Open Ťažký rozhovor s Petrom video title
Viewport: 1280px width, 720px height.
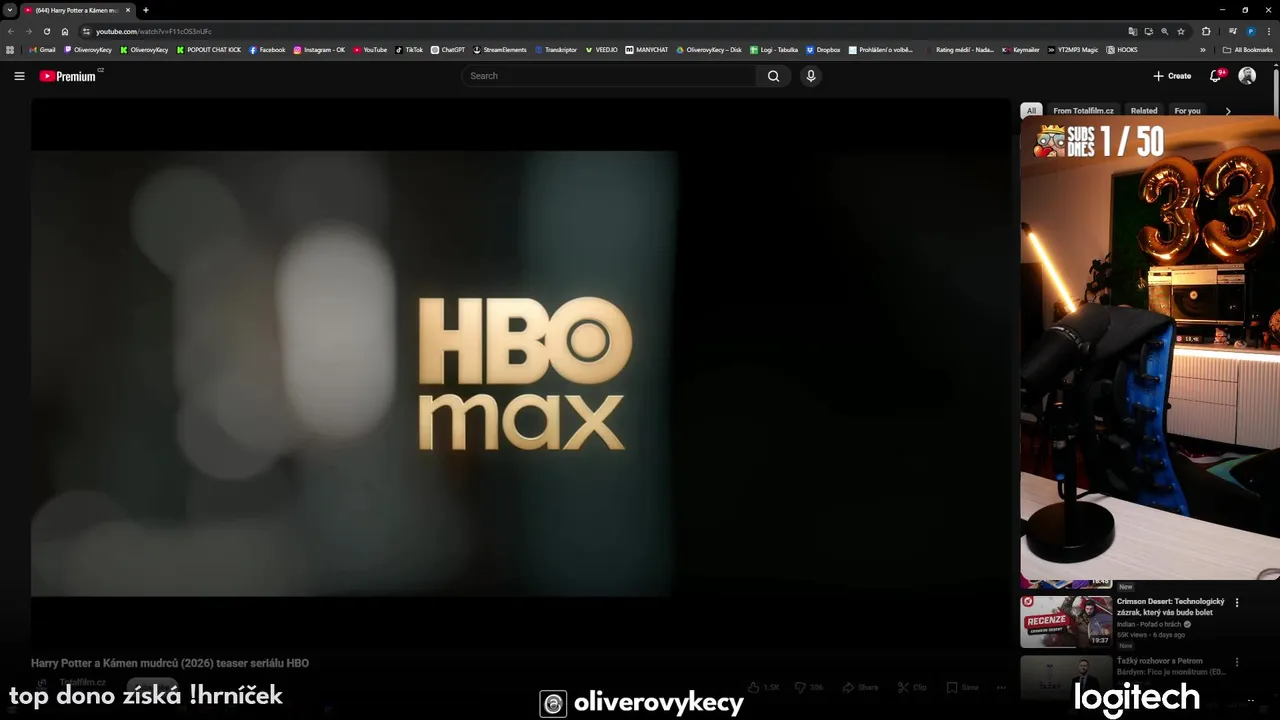click(x=1172, y=666)
